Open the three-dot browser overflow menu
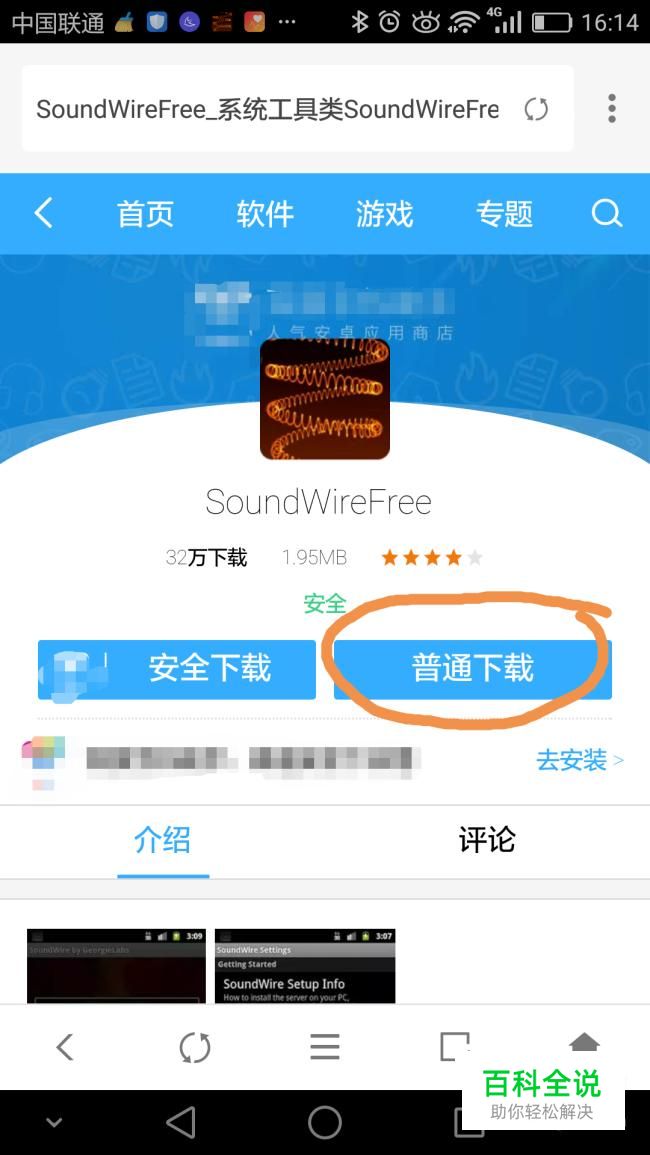 (612, 108)
